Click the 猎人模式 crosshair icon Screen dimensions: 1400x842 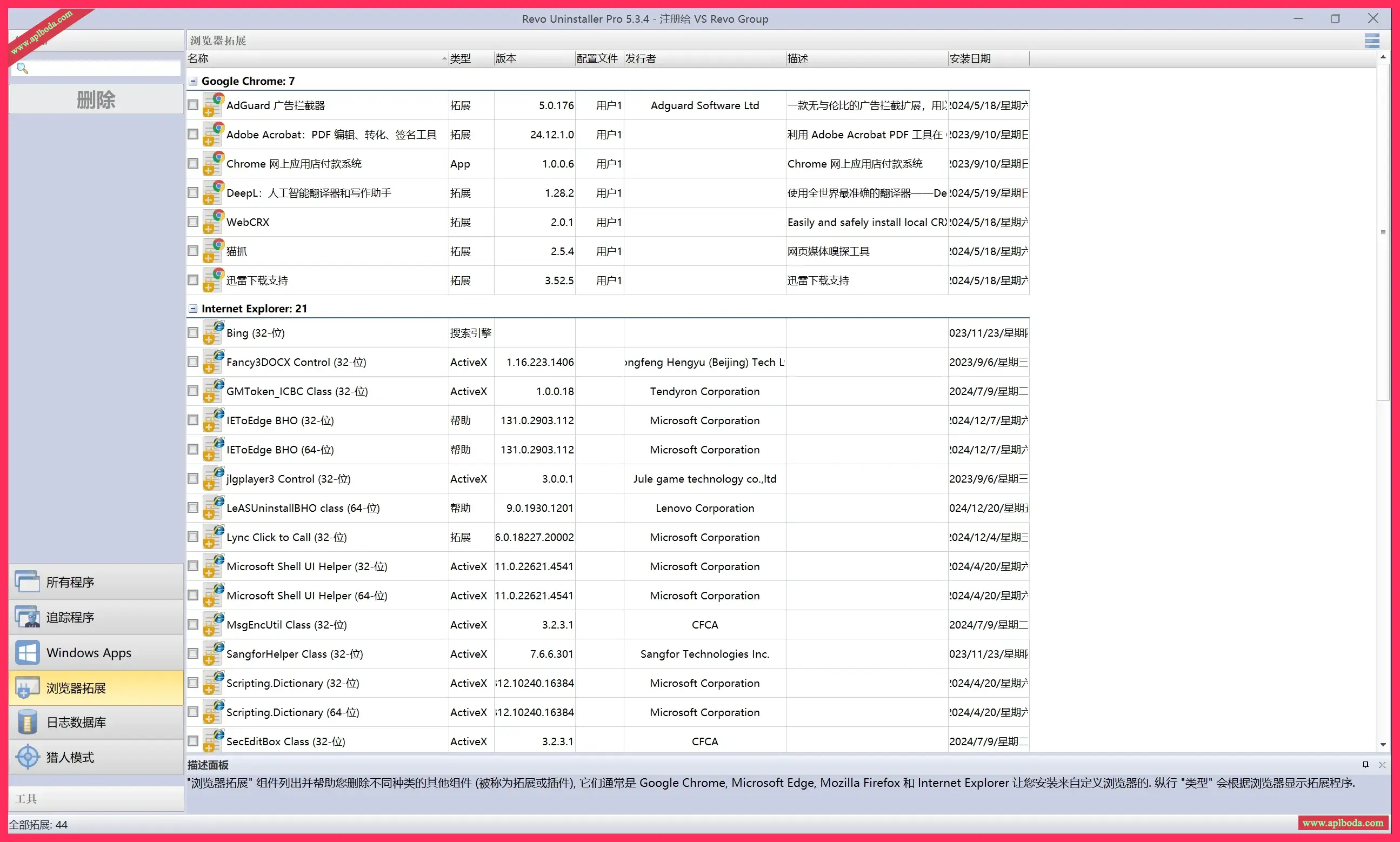coord(27,758)
